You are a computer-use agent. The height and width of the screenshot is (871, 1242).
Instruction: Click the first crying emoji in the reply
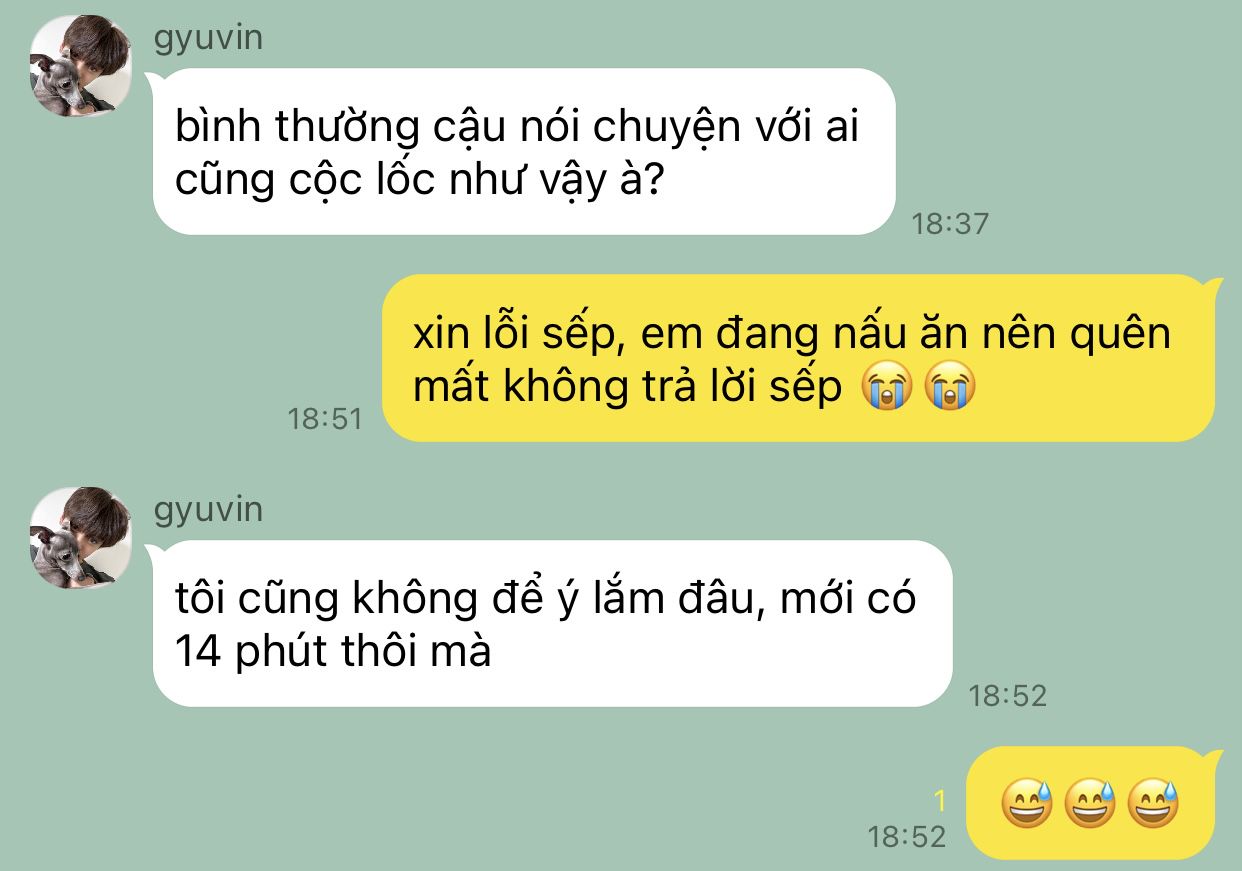[886, 388]
